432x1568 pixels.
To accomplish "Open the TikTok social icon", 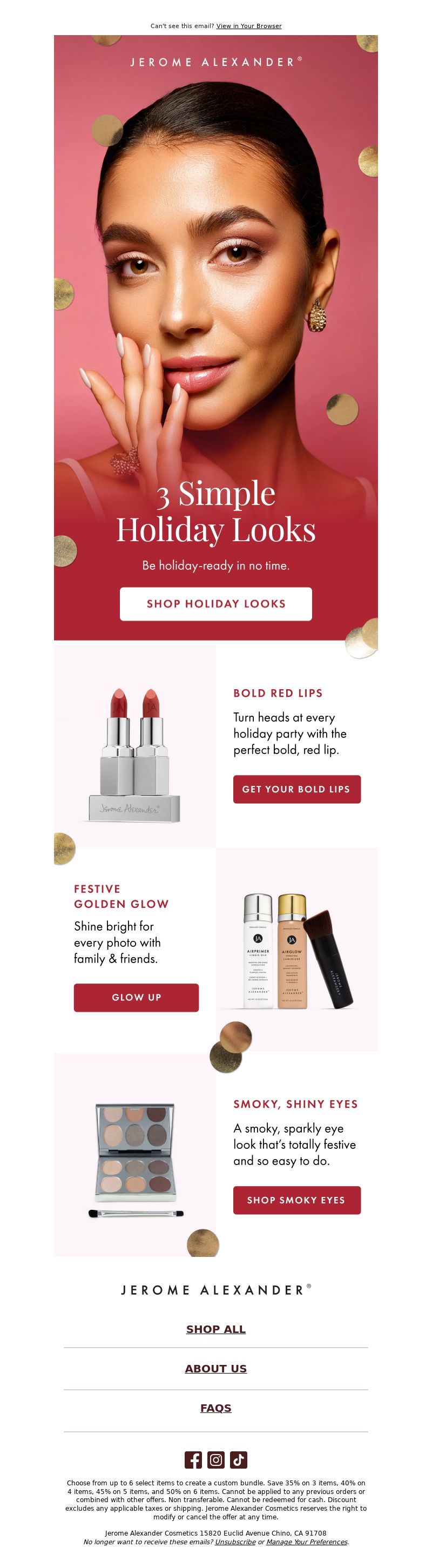I will (x=239, y=1459).
